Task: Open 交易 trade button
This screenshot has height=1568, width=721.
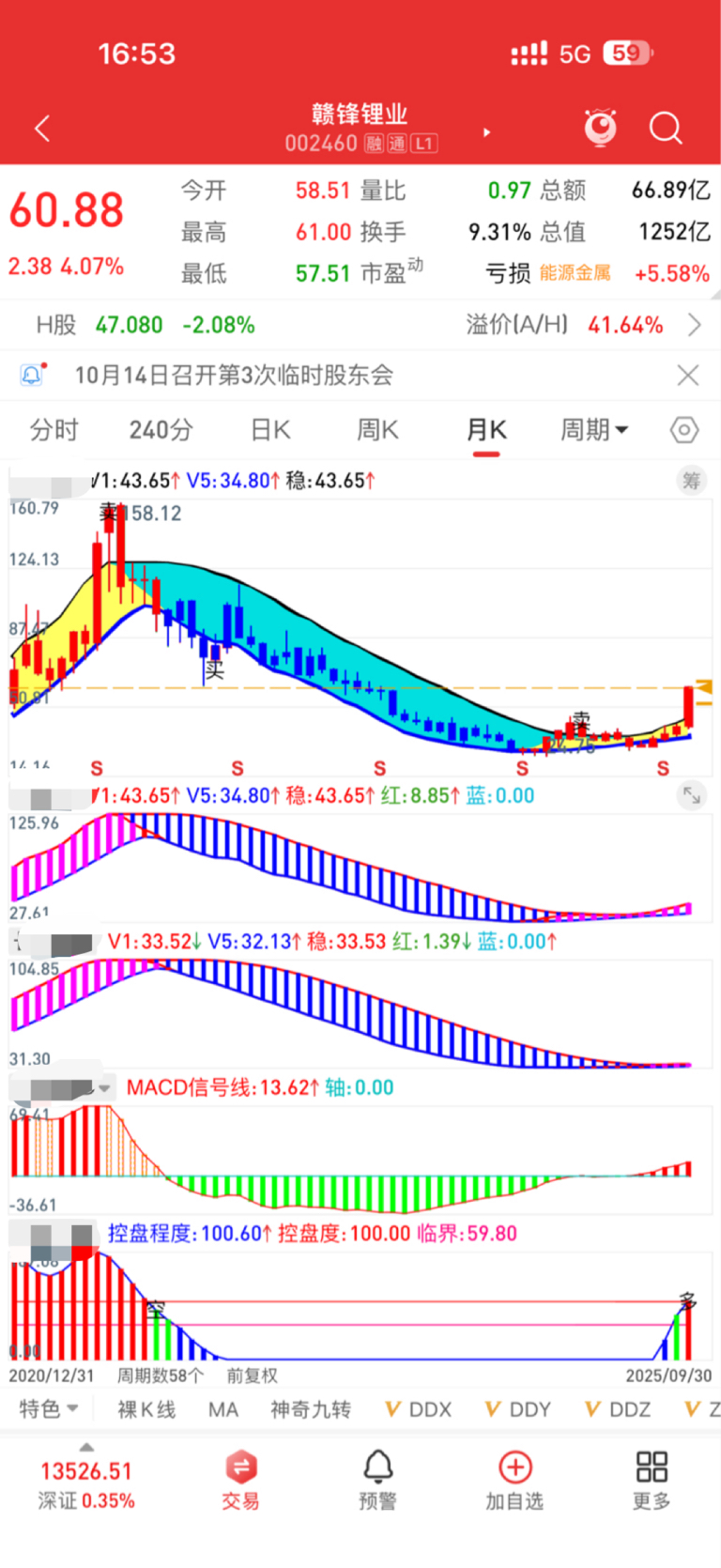Action: [241, 1481]
